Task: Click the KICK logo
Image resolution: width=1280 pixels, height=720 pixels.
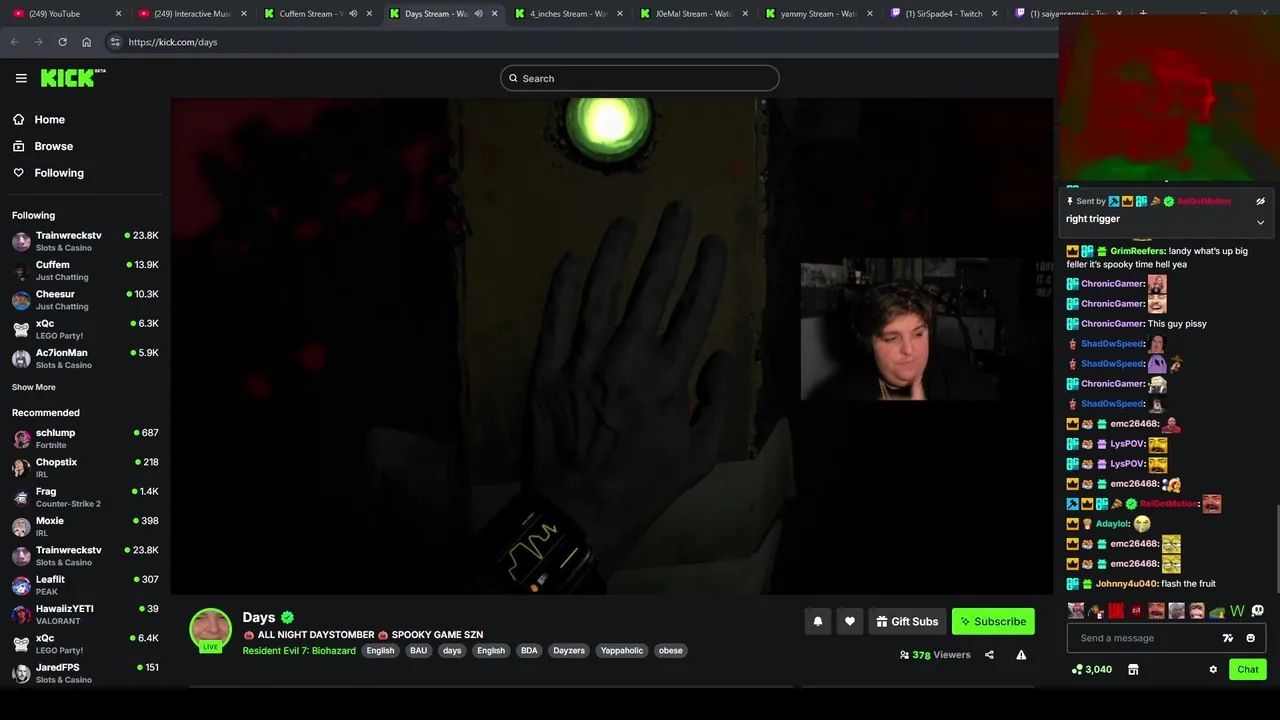Action: click(x=73, y=78)
